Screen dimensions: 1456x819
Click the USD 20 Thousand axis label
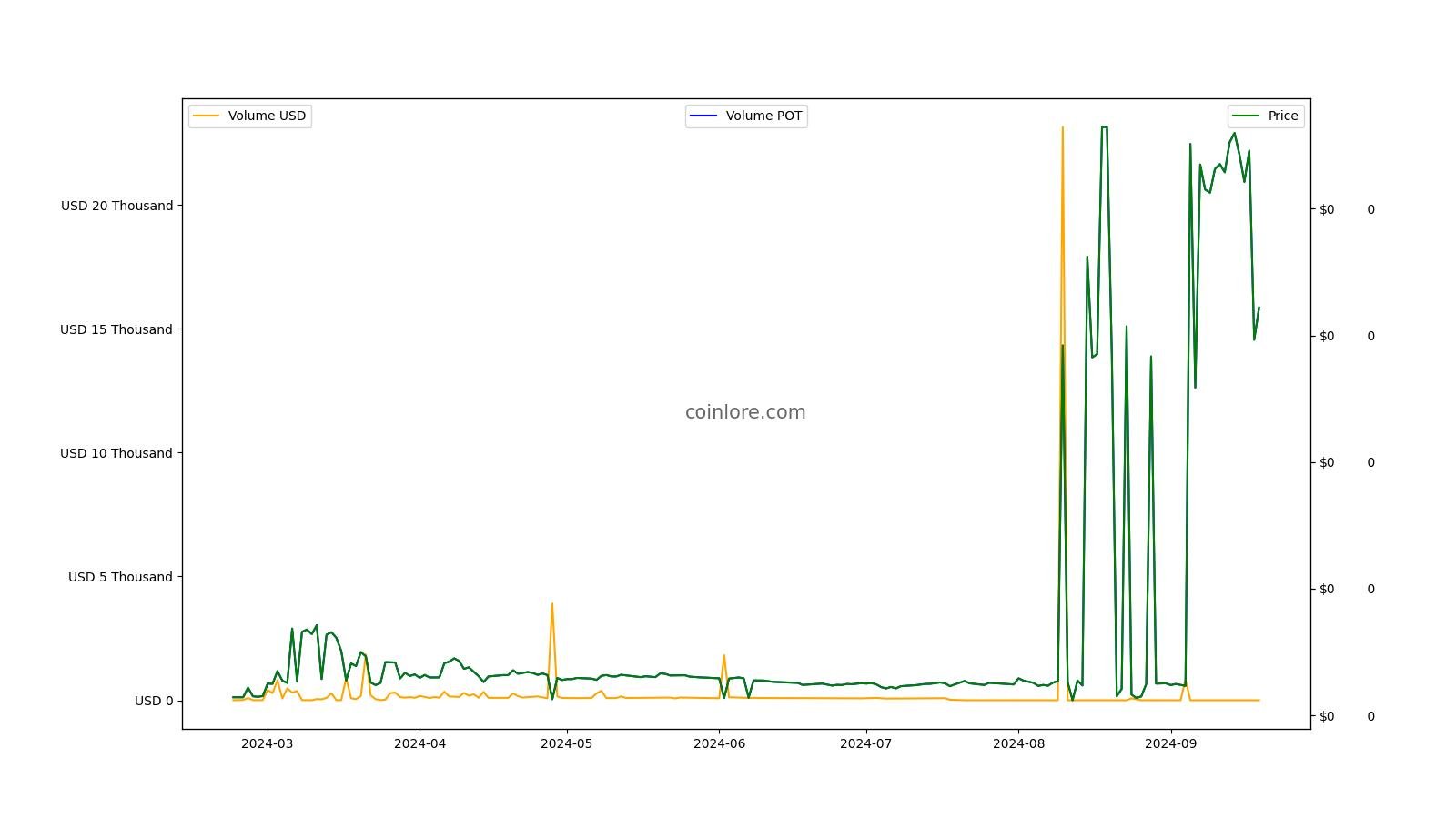coord(116,206)
